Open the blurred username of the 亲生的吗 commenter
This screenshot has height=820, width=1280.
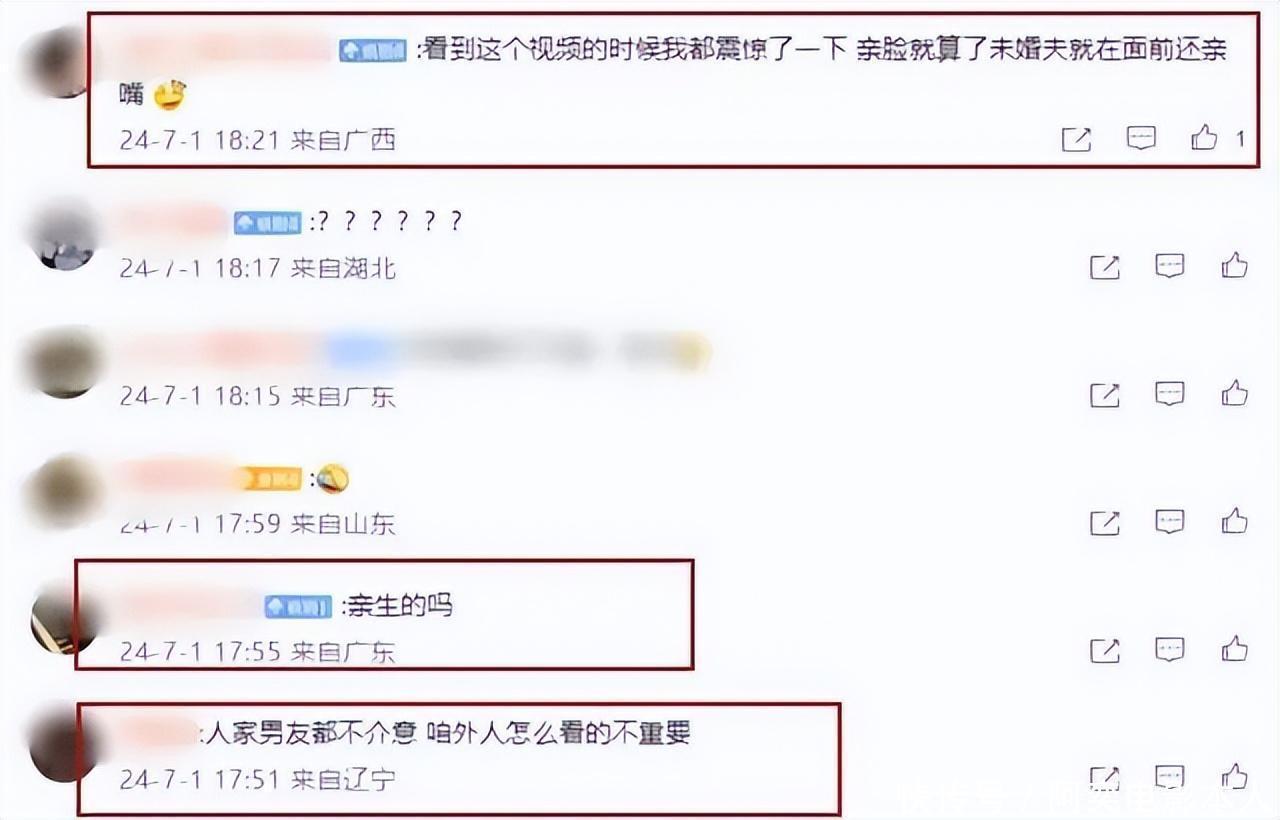click(188, 604)
